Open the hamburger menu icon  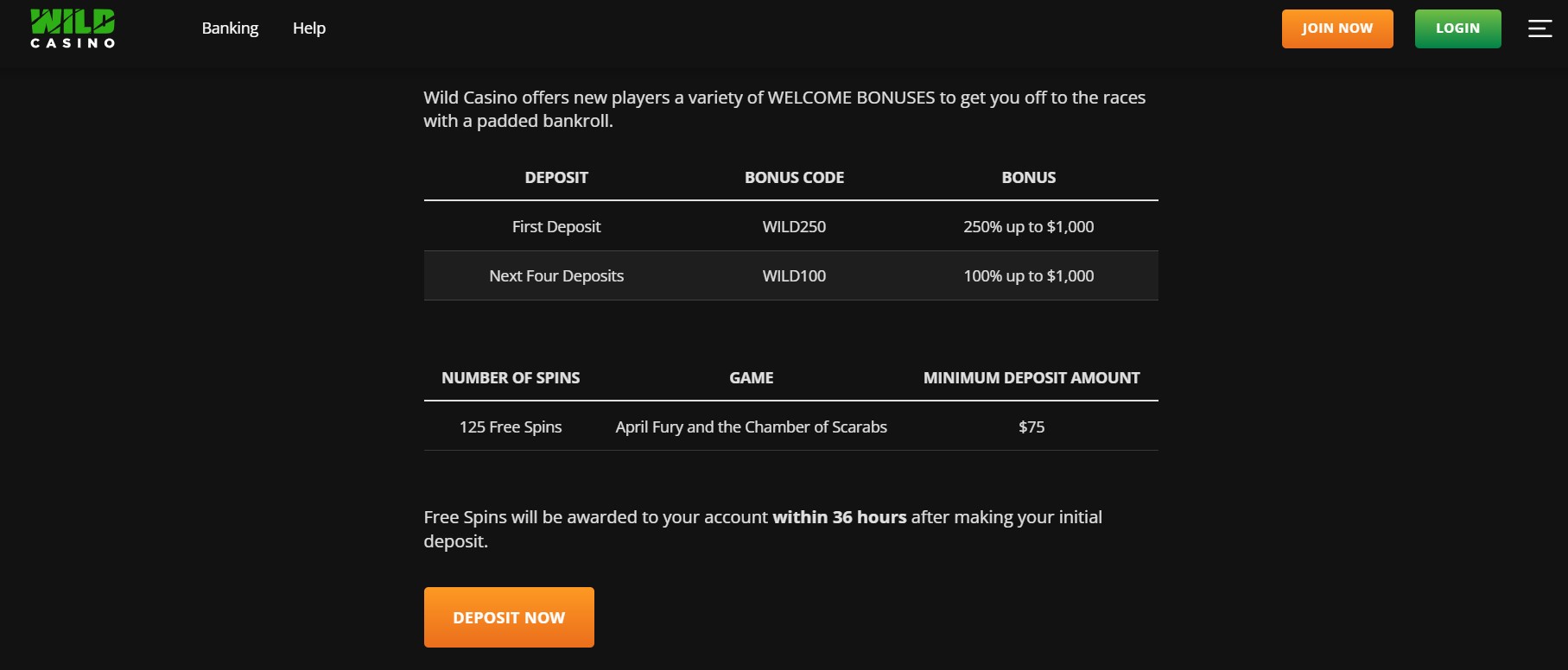[1539, 28]
